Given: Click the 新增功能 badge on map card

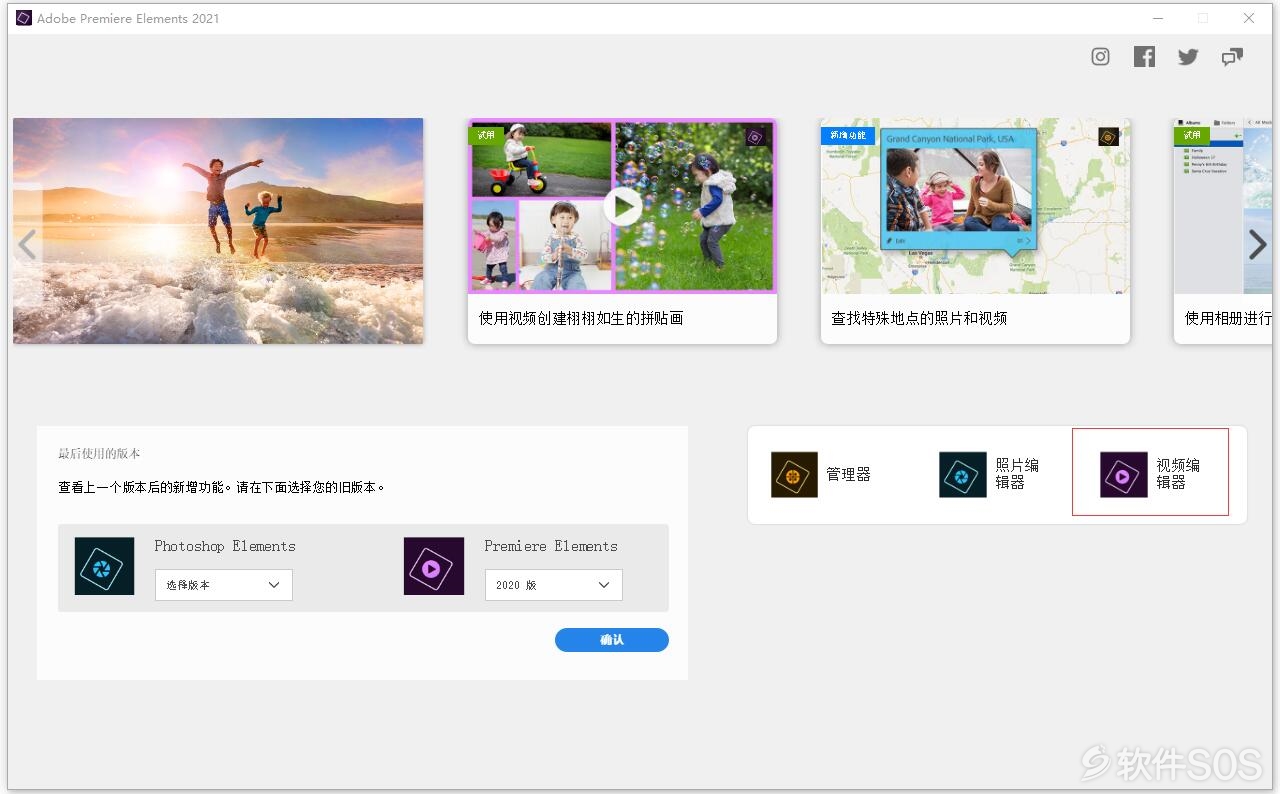Looking at the screenshot, I should pos(848,135).
